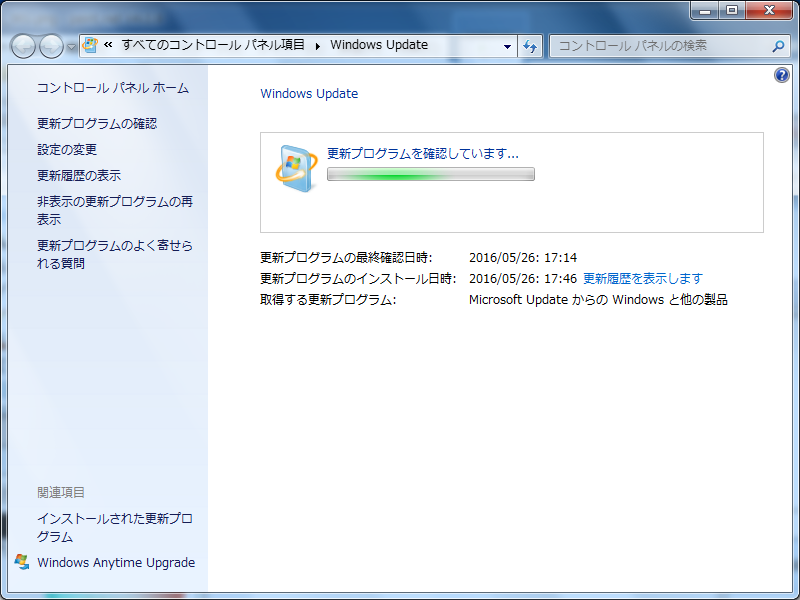Screen dimensions: 800x600
Task: Click the 更新プログラムのインストール日時 label
Action: point(358,279)
